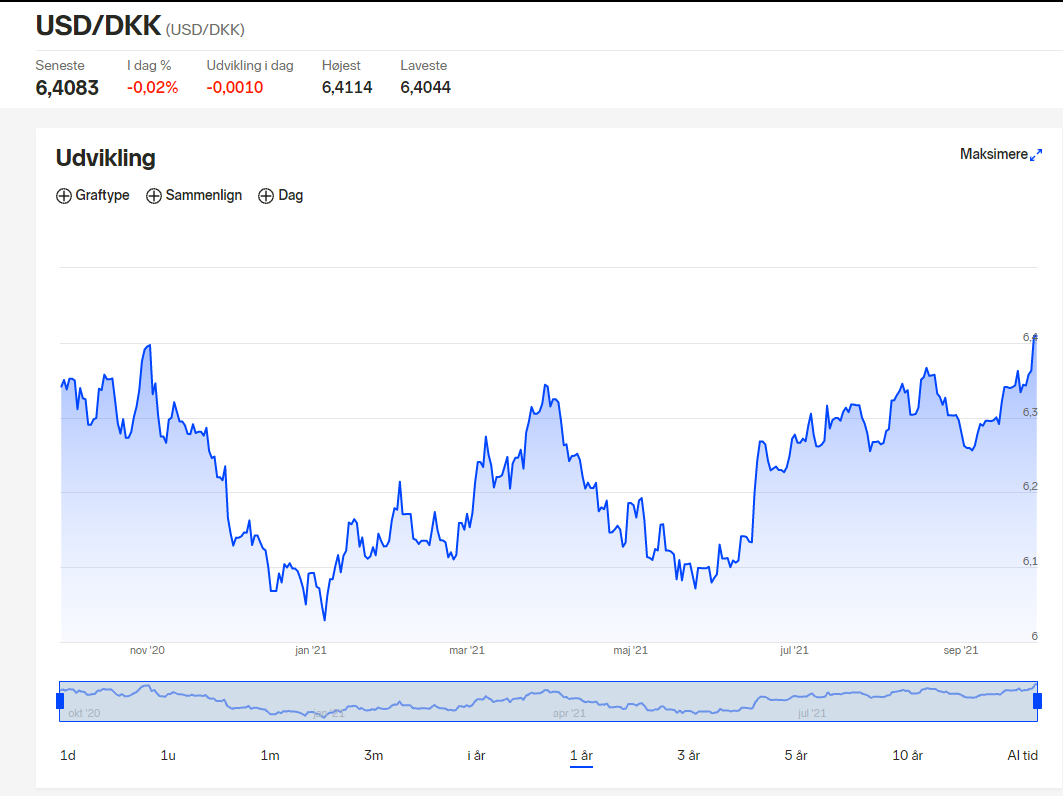Click the plus icon beside Dag
1063x796 pixels.
[266, 196]
